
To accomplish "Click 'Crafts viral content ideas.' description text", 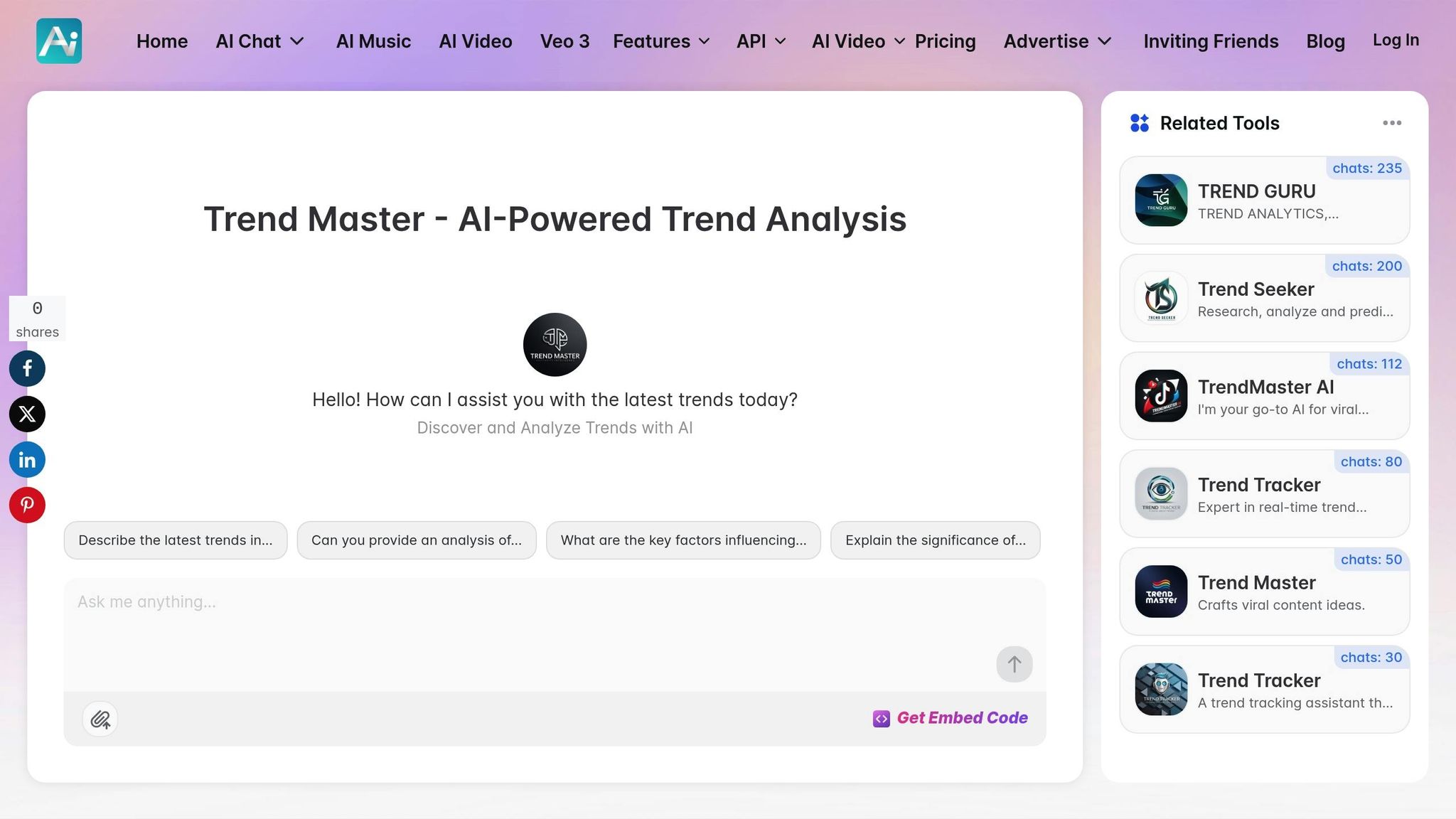I will tap(1281, 605).
